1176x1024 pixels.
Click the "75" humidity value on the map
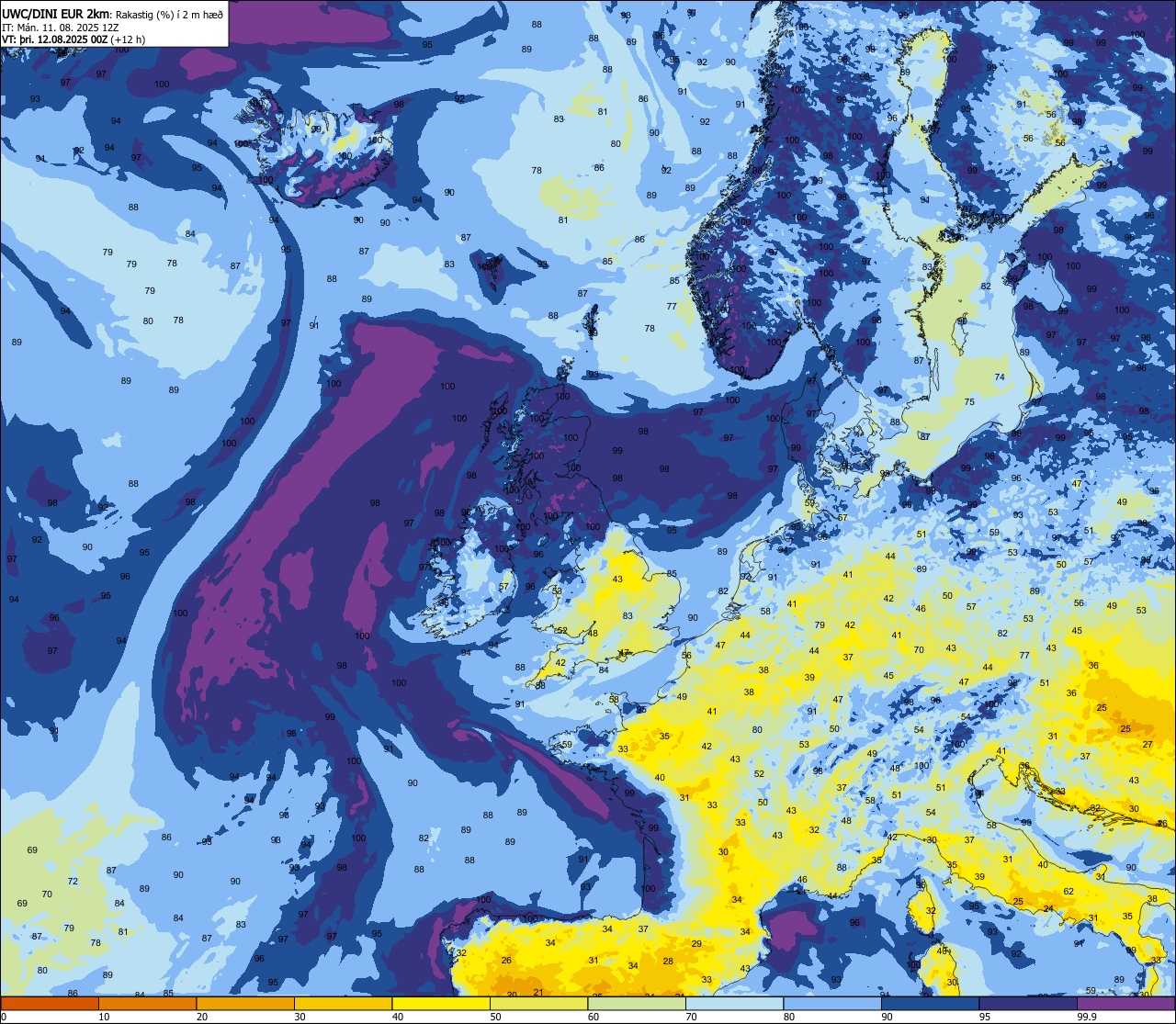pyautogui.click(x=968, y=402)
